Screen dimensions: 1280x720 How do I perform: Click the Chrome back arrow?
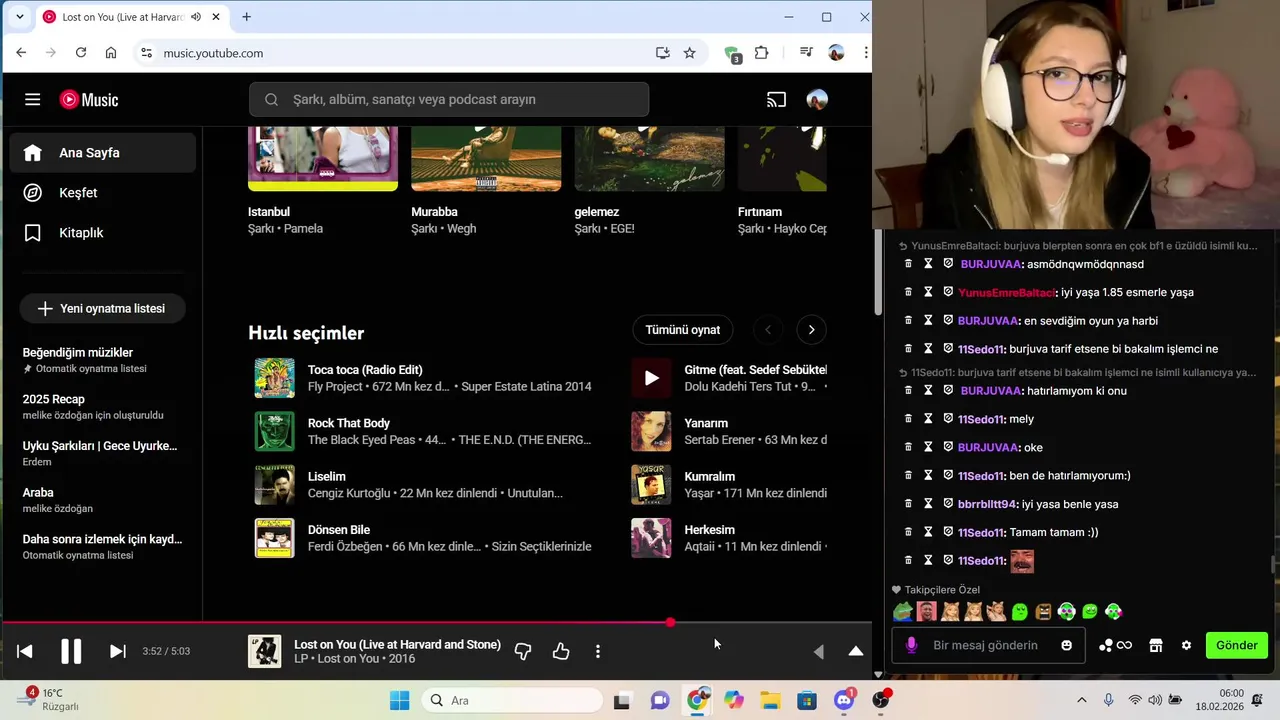pos(21,53)
